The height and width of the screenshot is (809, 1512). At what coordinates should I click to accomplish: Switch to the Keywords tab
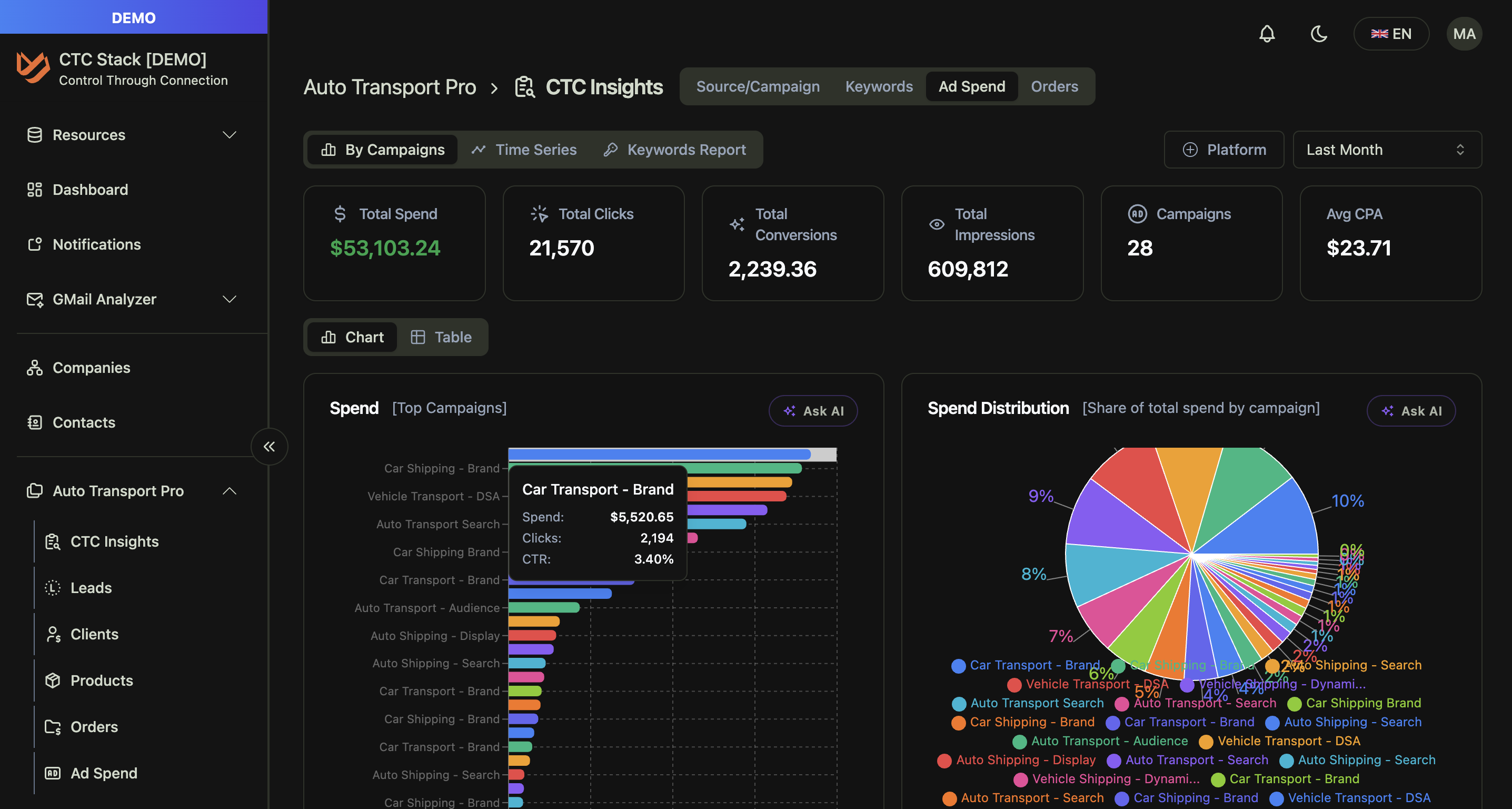point(879,86)
